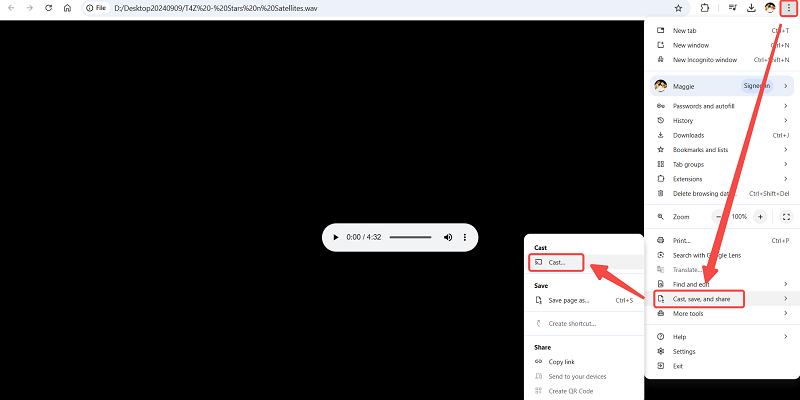Expand Find and edit submenu

[722, 284]
